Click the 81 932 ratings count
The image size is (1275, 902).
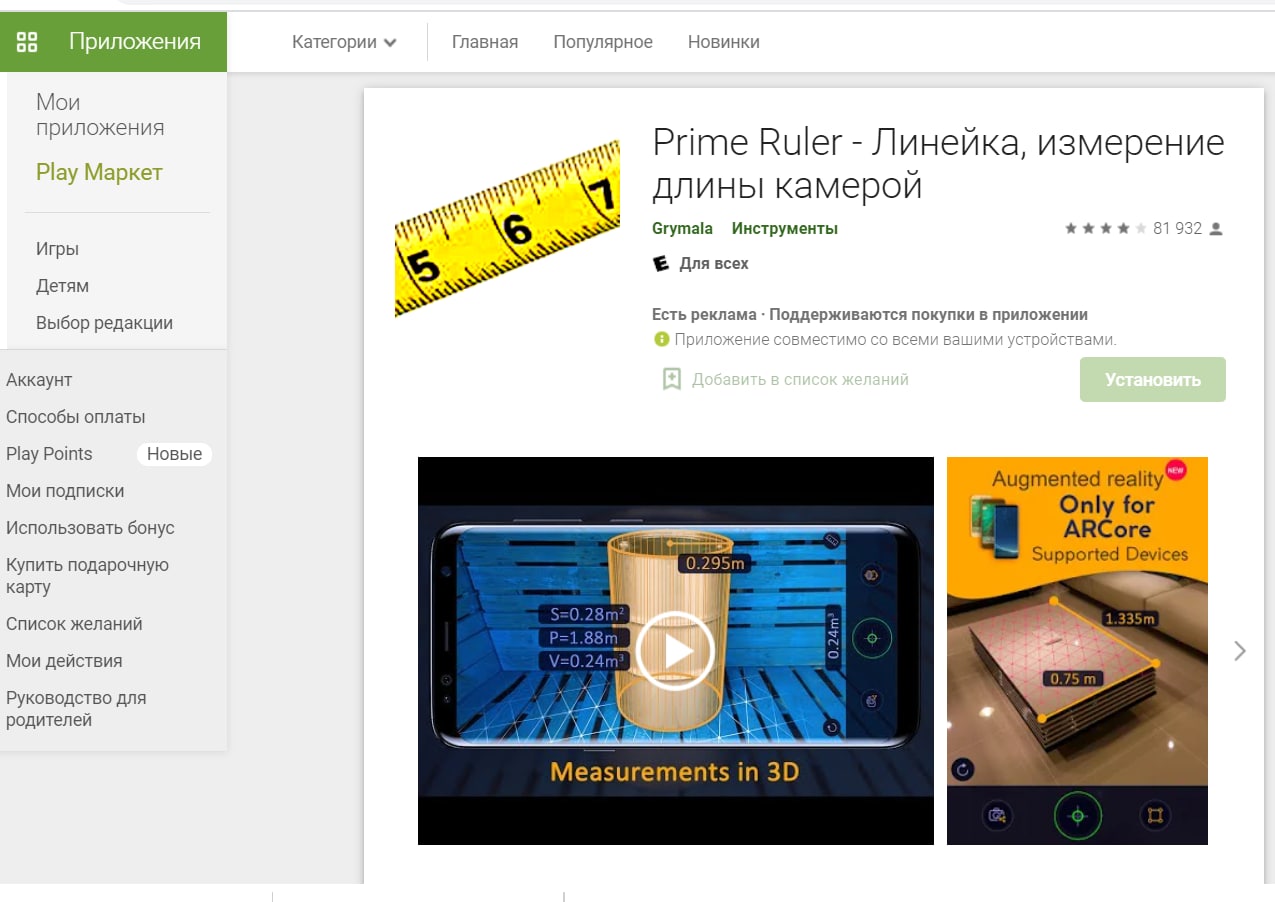click(x=1177, y=229)
